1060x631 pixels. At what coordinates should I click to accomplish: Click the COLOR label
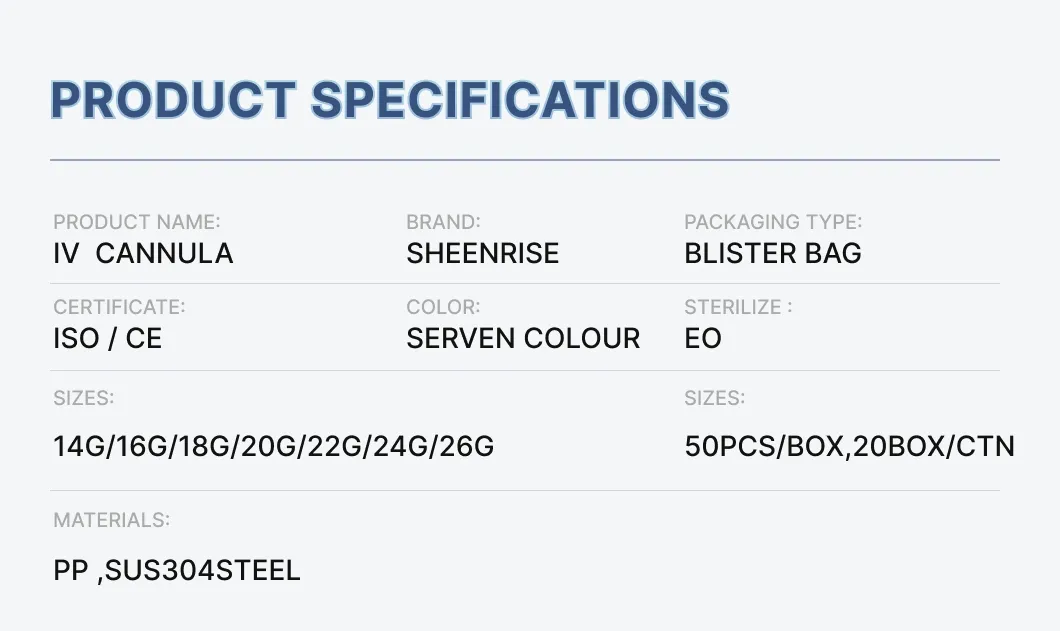[x=443, y=307]
